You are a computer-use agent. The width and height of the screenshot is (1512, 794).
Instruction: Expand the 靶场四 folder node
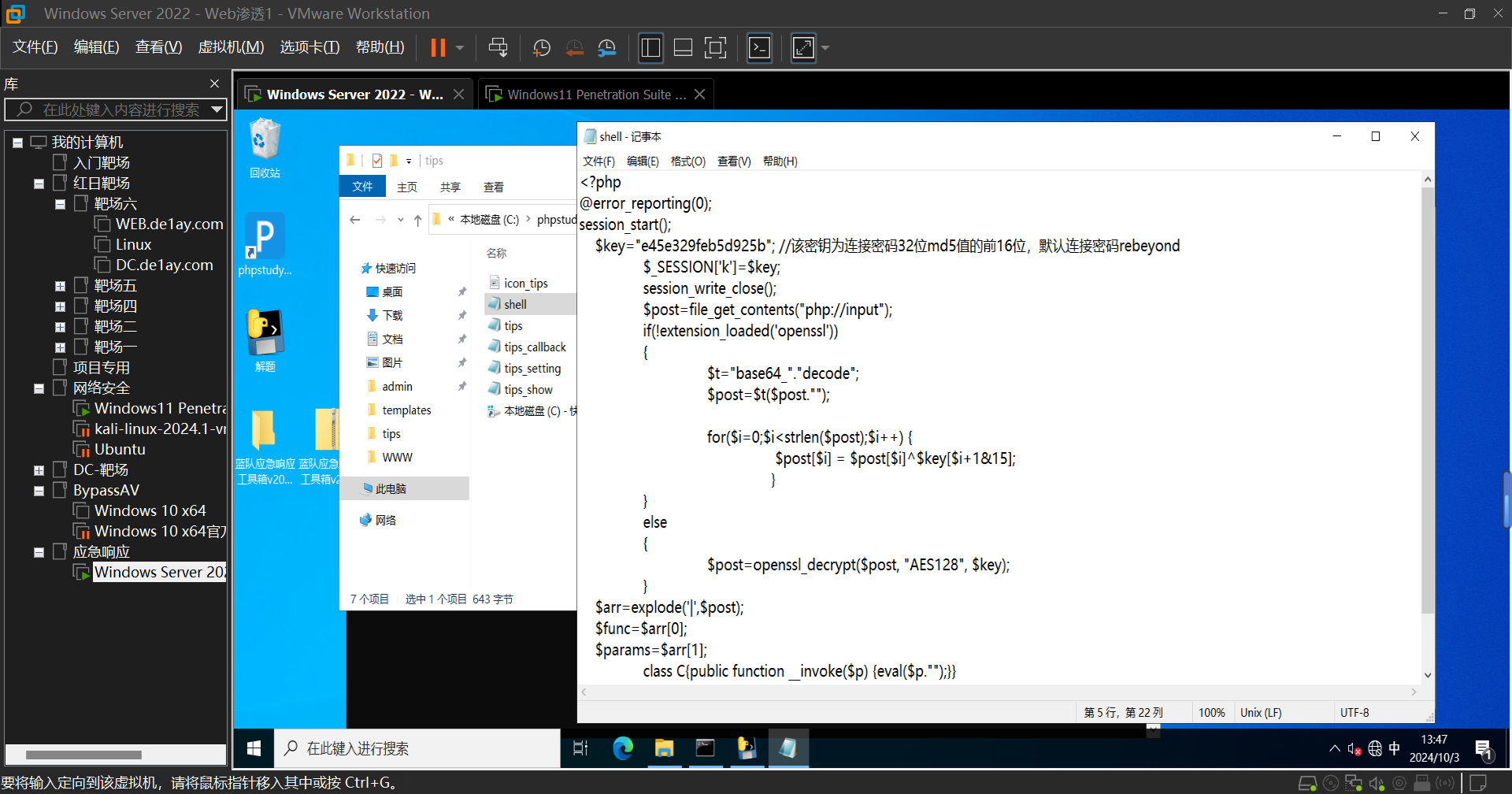coord(60,306)
